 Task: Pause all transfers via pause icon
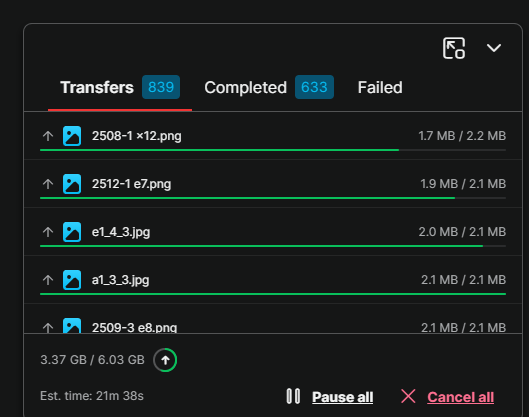pos(293,396)
